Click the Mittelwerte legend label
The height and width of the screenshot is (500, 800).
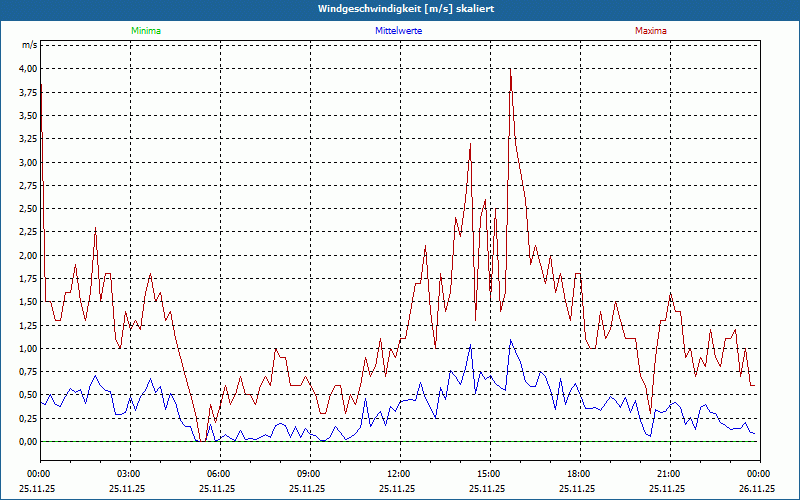coord(399,31)
